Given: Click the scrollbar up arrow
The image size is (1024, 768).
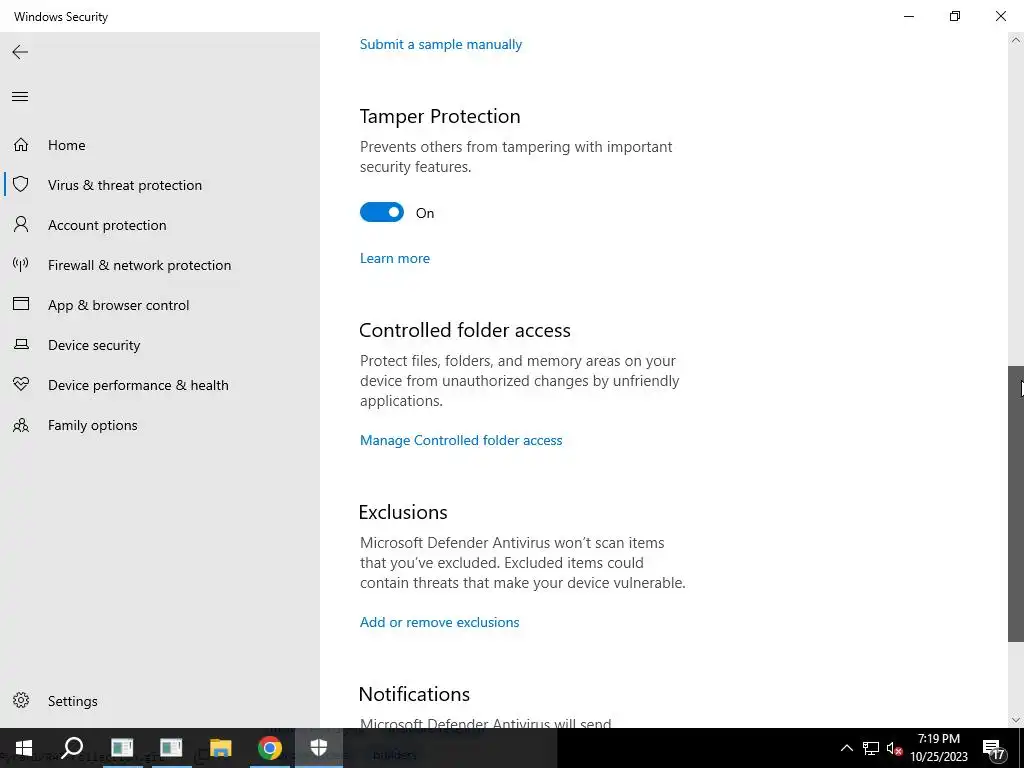Looking at the screenshot, I should 1016,40.
